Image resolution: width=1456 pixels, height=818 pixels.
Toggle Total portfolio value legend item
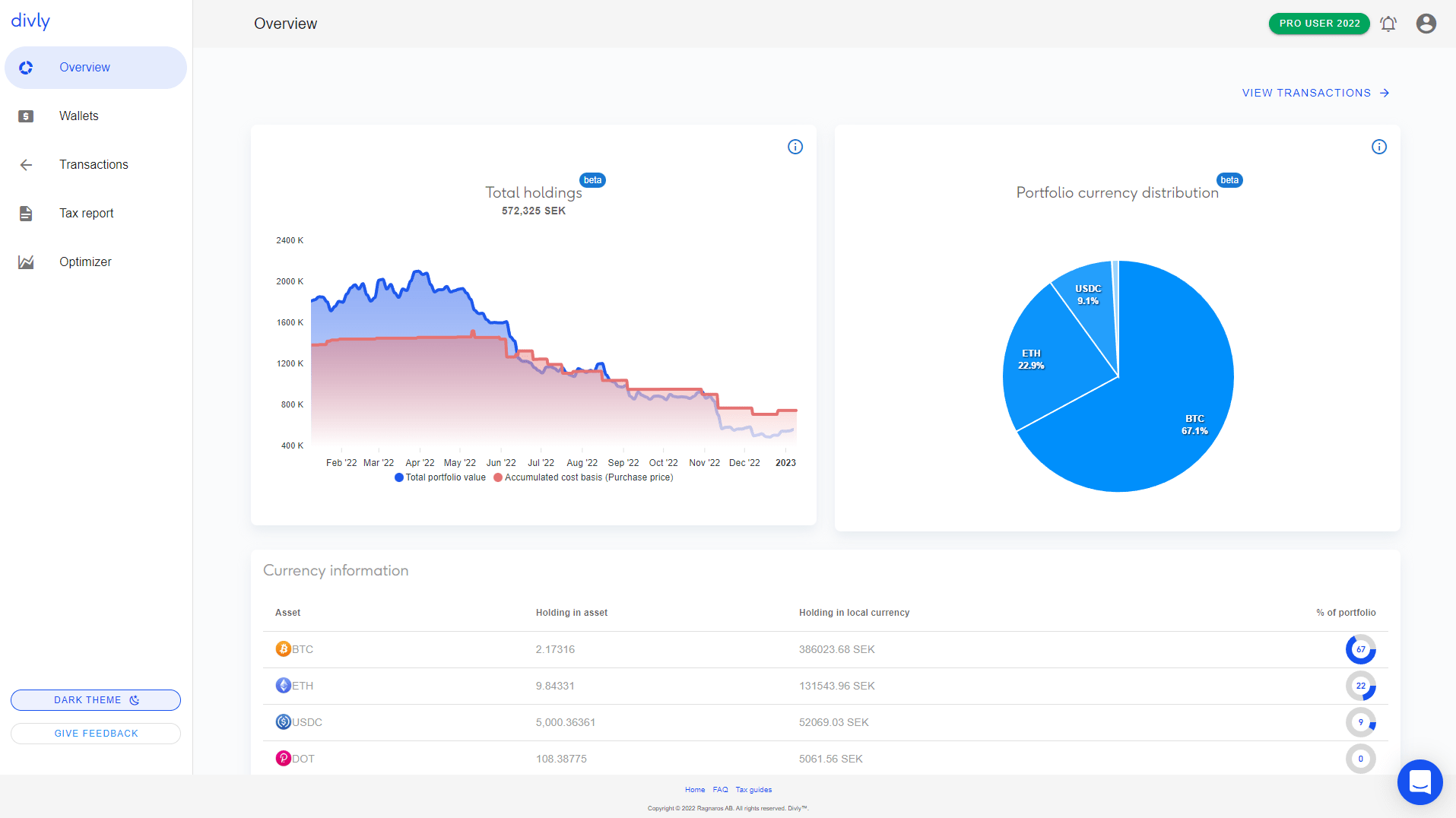click(440, 477)
